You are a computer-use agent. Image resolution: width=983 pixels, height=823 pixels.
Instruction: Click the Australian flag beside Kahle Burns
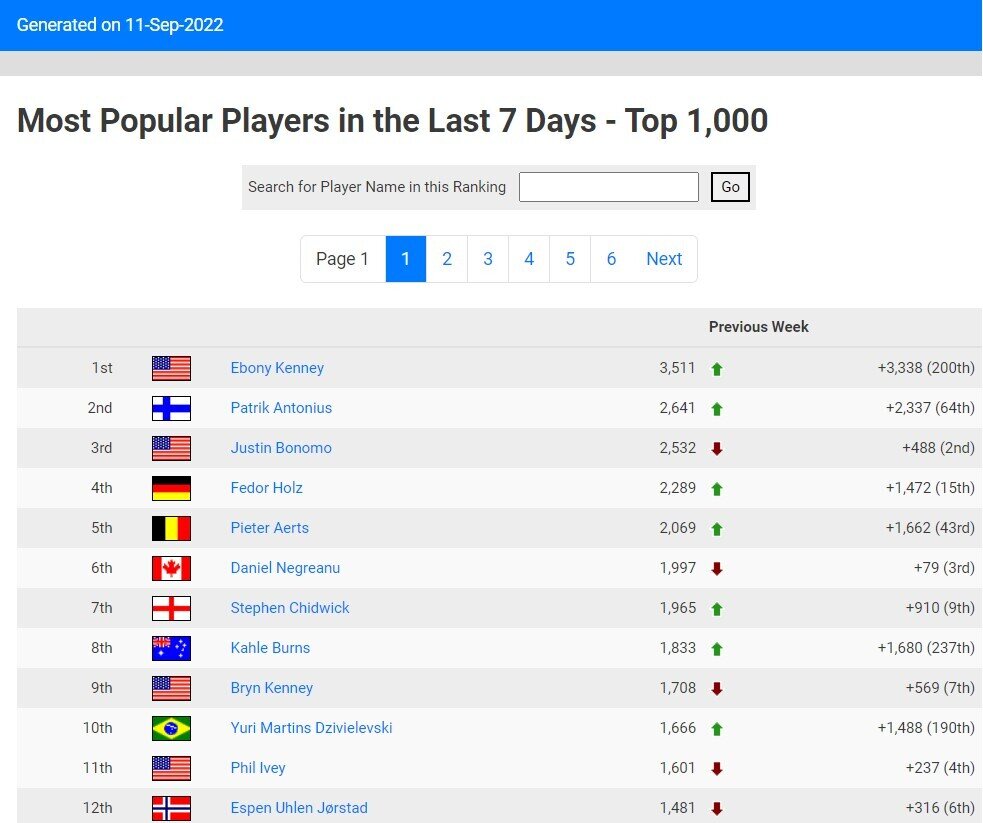coord(171,648)
